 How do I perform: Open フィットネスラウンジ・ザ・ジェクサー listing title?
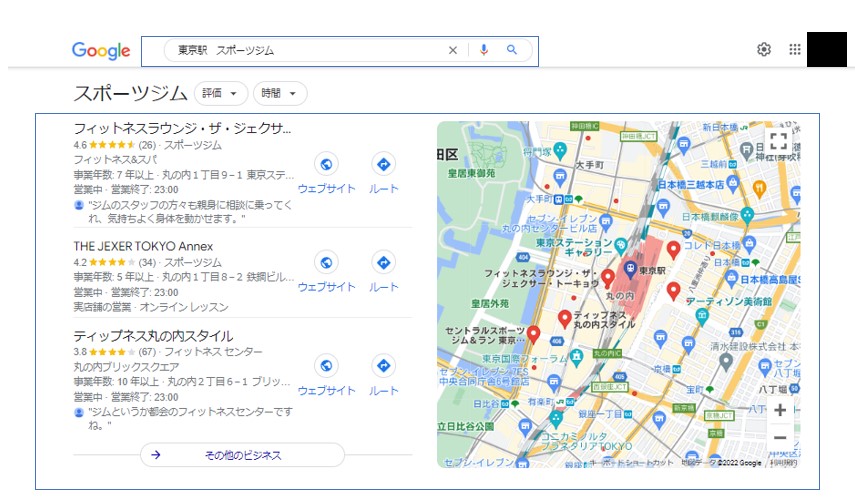click(x=183, y=129)
